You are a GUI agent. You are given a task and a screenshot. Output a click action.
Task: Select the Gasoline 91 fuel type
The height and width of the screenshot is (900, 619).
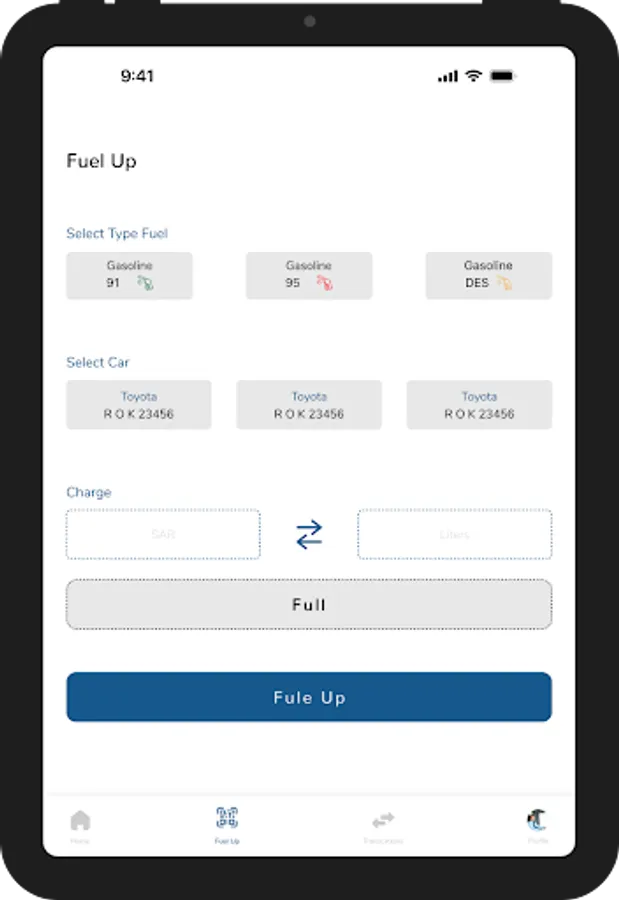pyautogui.click(x=129, y=275)
